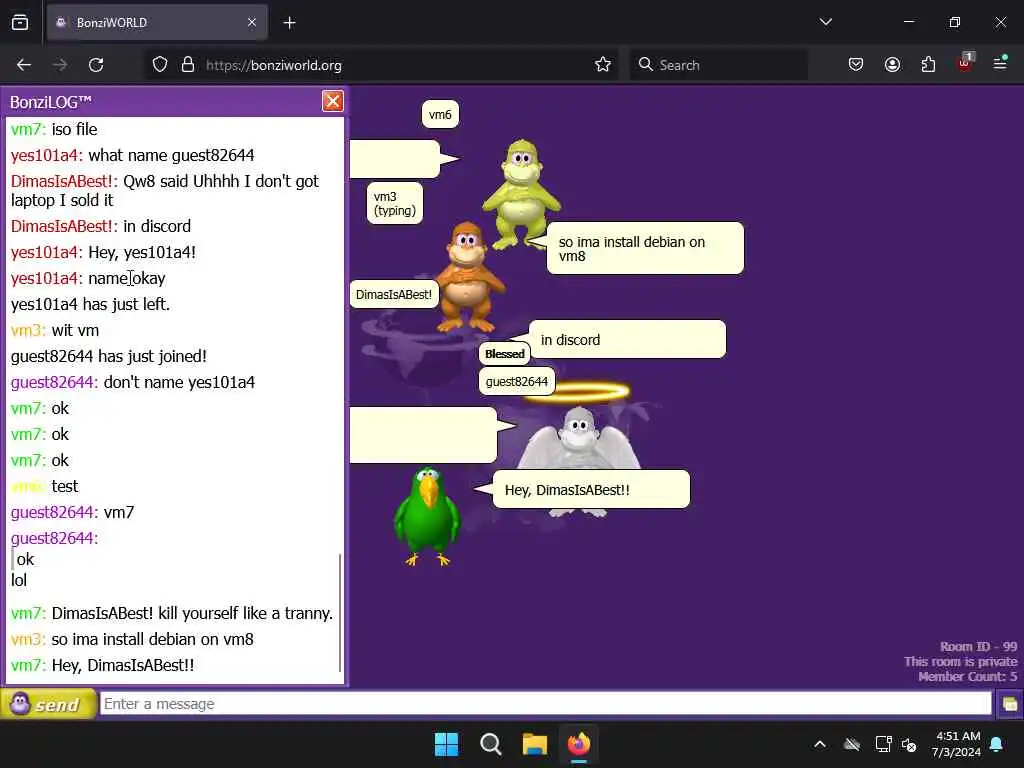Click the 'in discord' speech bubble
Image resolution: width=1024 pixels, height=768 pixels.
[627, 340]
